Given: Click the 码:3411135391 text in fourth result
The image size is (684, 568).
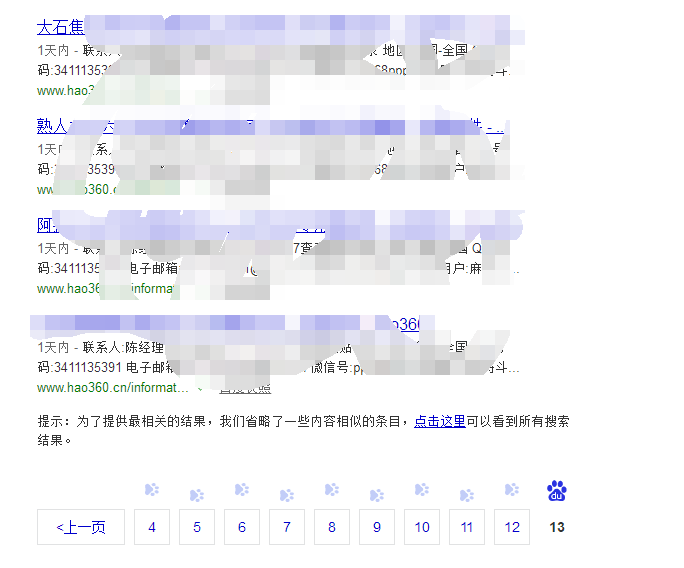Looking at the screenshot, I should 79,367.
